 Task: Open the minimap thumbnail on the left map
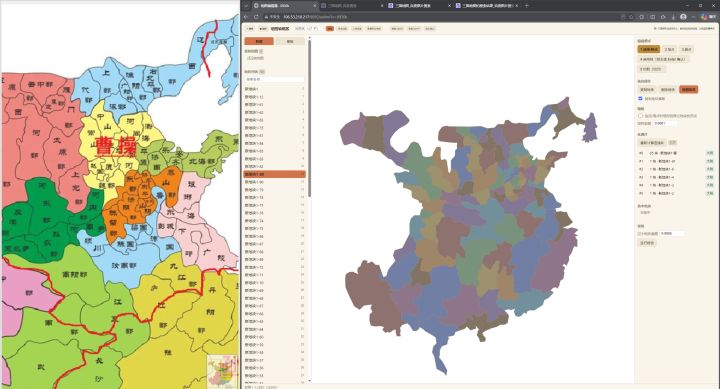click(222, 371)
